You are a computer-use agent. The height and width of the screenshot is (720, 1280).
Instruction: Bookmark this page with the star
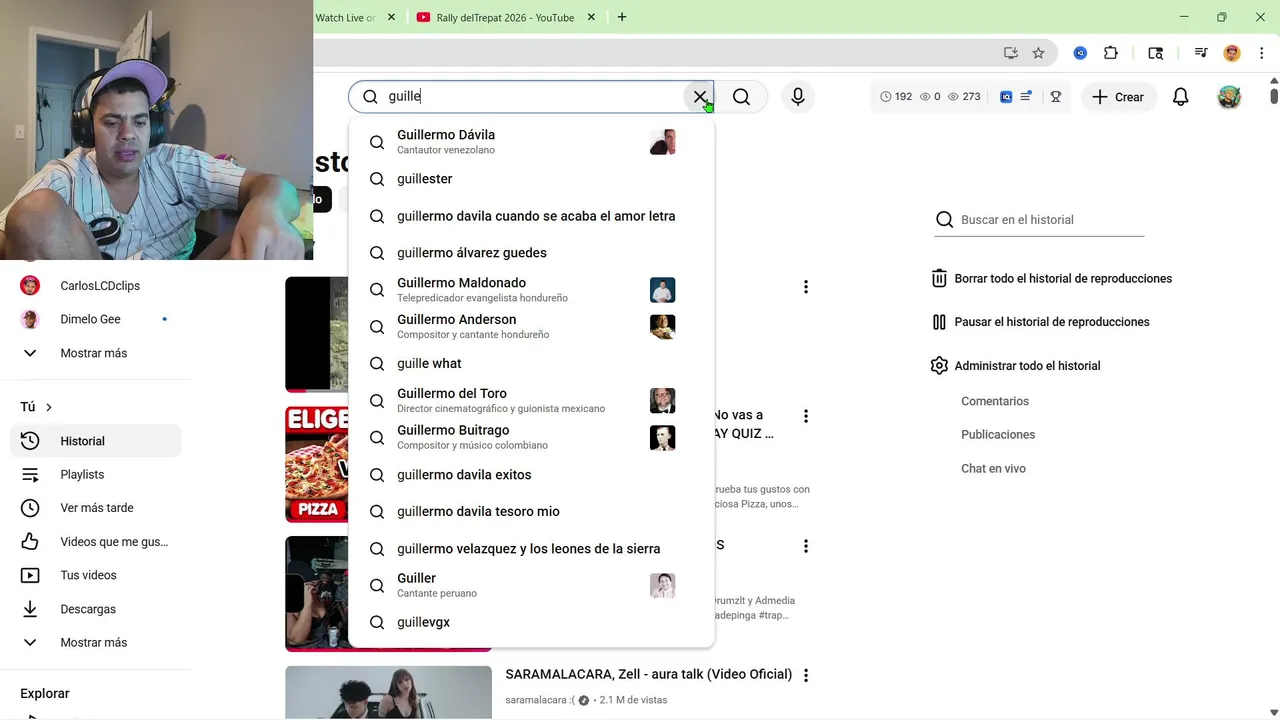(x=1038, y=53)
